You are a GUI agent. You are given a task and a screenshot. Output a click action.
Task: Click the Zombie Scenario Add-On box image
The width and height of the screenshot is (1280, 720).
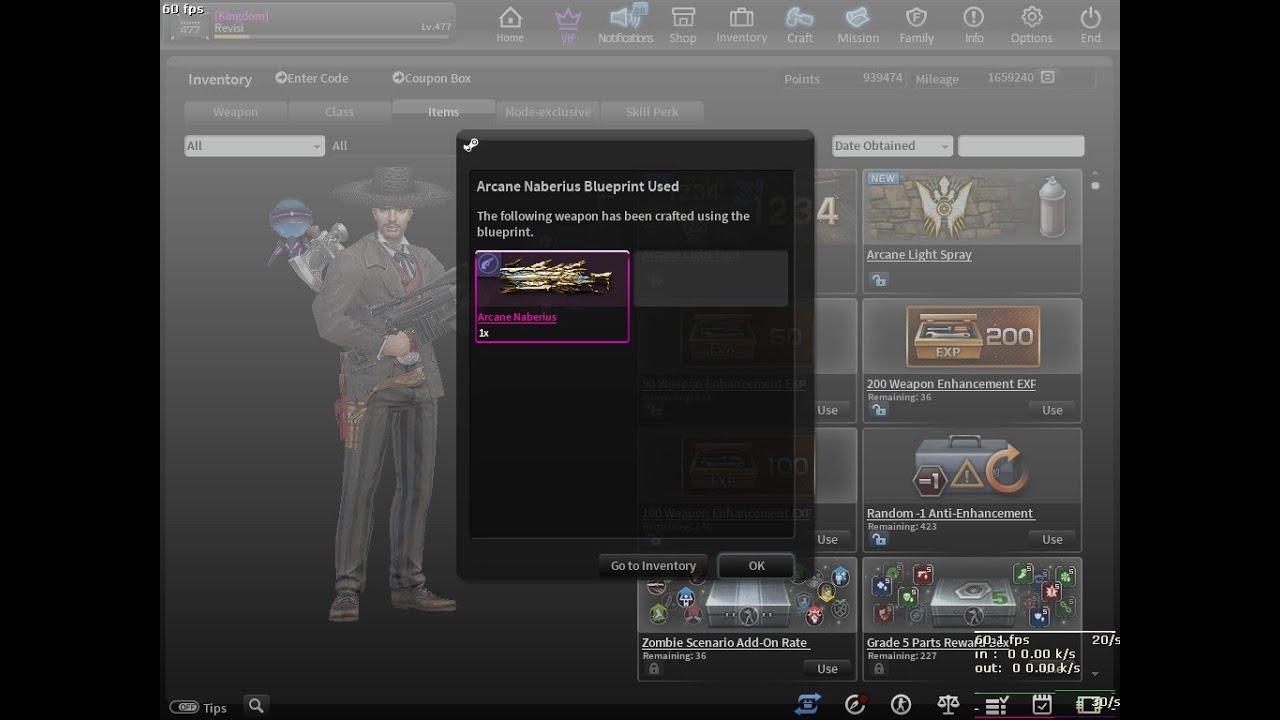pos(747,597)
